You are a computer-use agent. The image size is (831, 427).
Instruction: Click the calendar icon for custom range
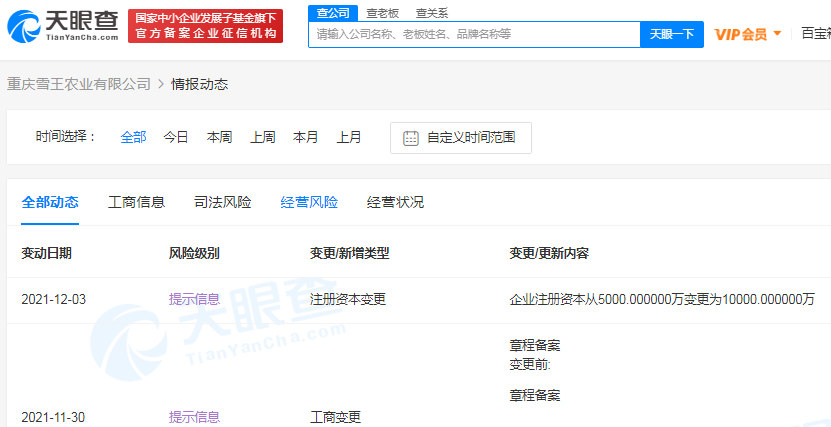point(410,138)
